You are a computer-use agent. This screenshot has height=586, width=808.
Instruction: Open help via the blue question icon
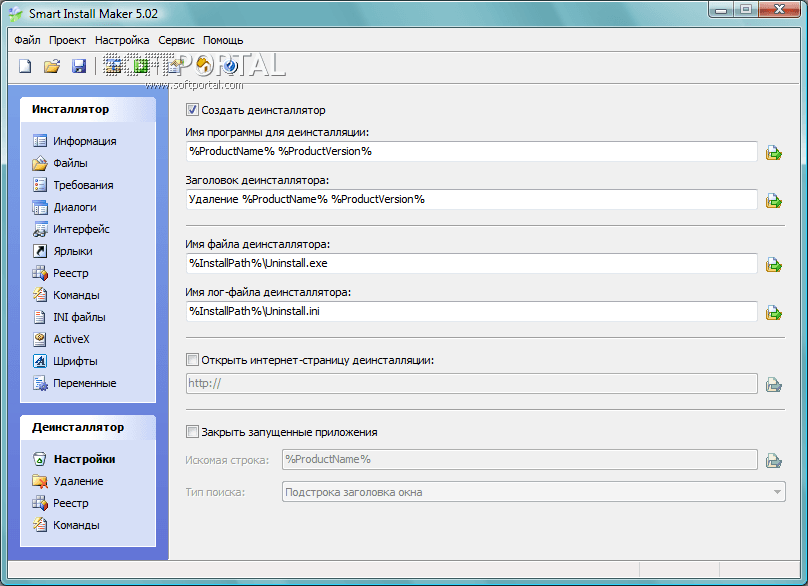pos(231,66)
